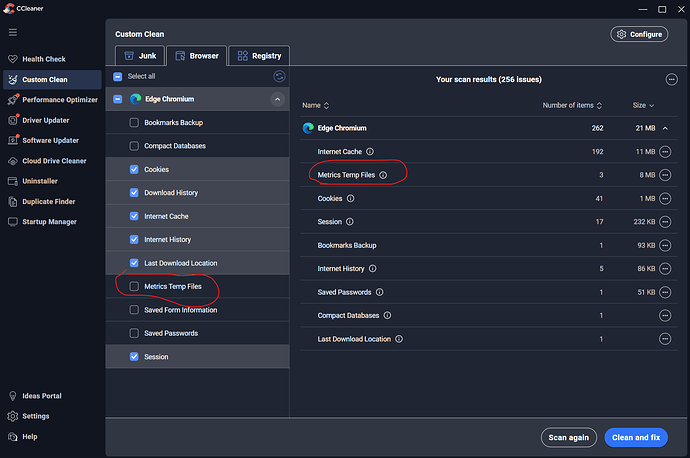Screen dimensions: 690x458
Task: Click the Uninstaller icon
Action: pyautogui.click(x=13, y=181)
